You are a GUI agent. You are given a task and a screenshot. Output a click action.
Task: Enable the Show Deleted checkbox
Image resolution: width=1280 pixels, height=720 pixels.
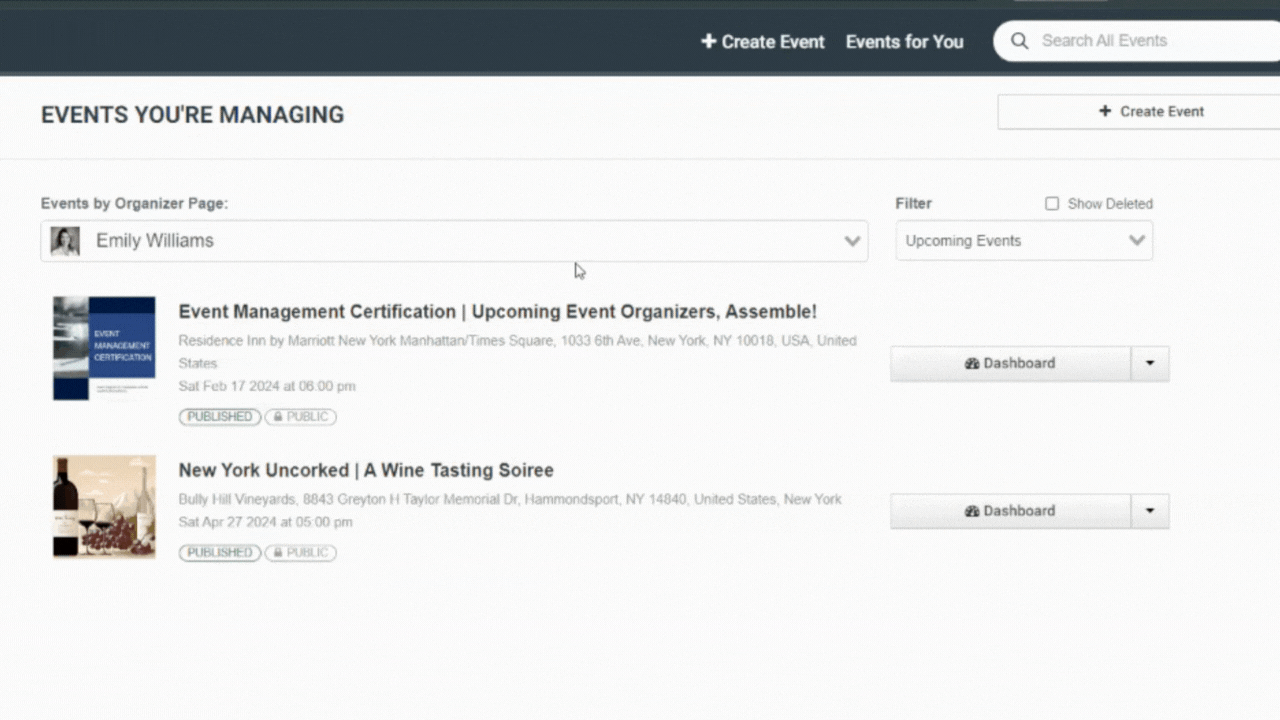(1052, 203)
